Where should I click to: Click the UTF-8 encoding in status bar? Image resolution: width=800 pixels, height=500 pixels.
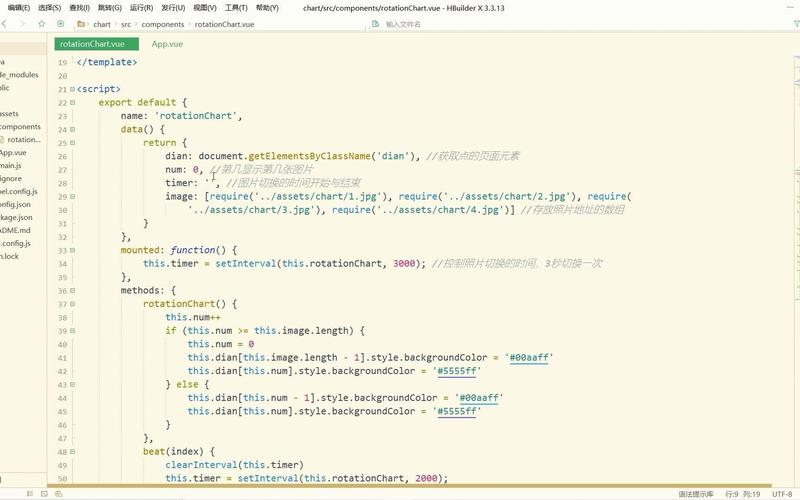click(x=783, y=494)
